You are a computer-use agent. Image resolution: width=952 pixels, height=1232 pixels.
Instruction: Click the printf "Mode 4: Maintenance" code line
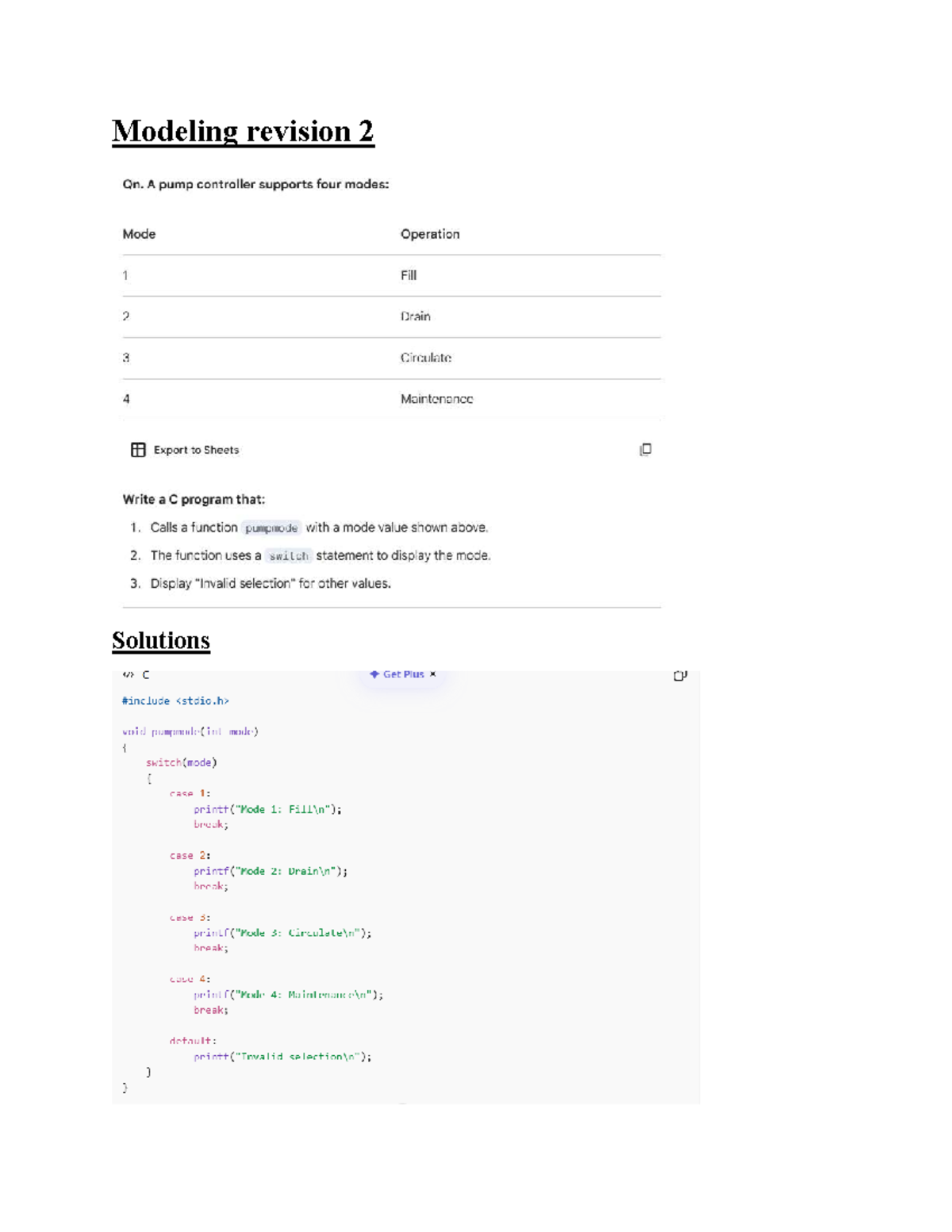tap(289, 995)
